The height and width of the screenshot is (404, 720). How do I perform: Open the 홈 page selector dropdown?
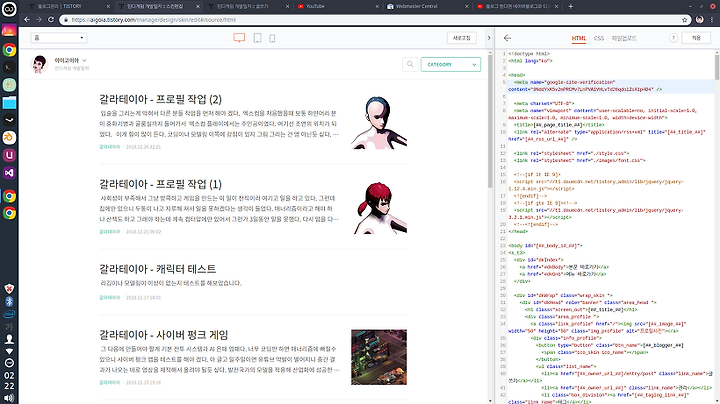point(59,38)
